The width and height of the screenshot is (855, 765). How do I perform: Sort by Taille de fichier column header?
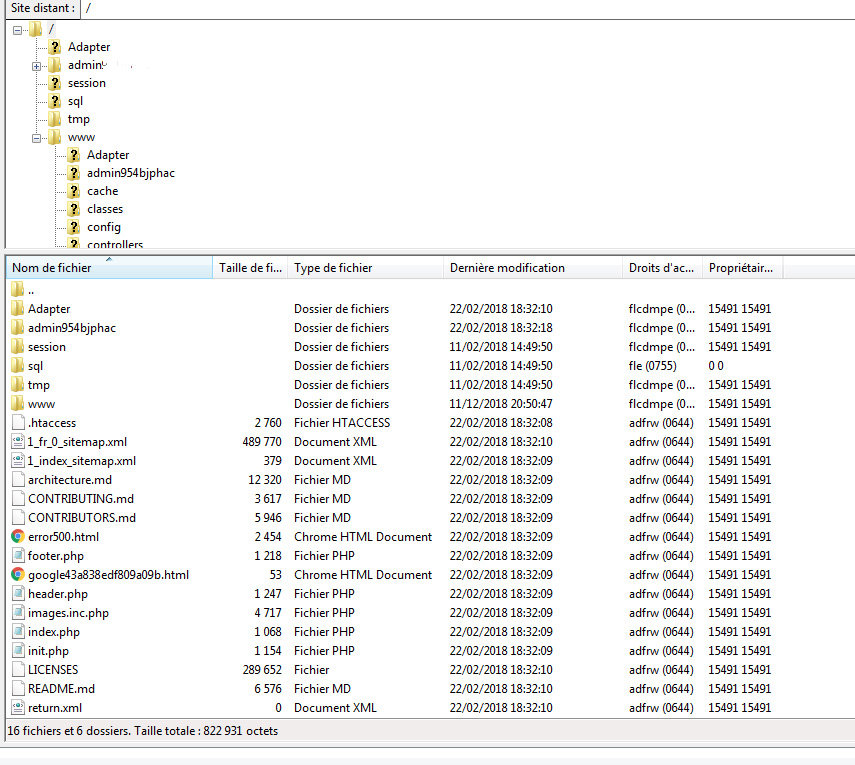250,268
